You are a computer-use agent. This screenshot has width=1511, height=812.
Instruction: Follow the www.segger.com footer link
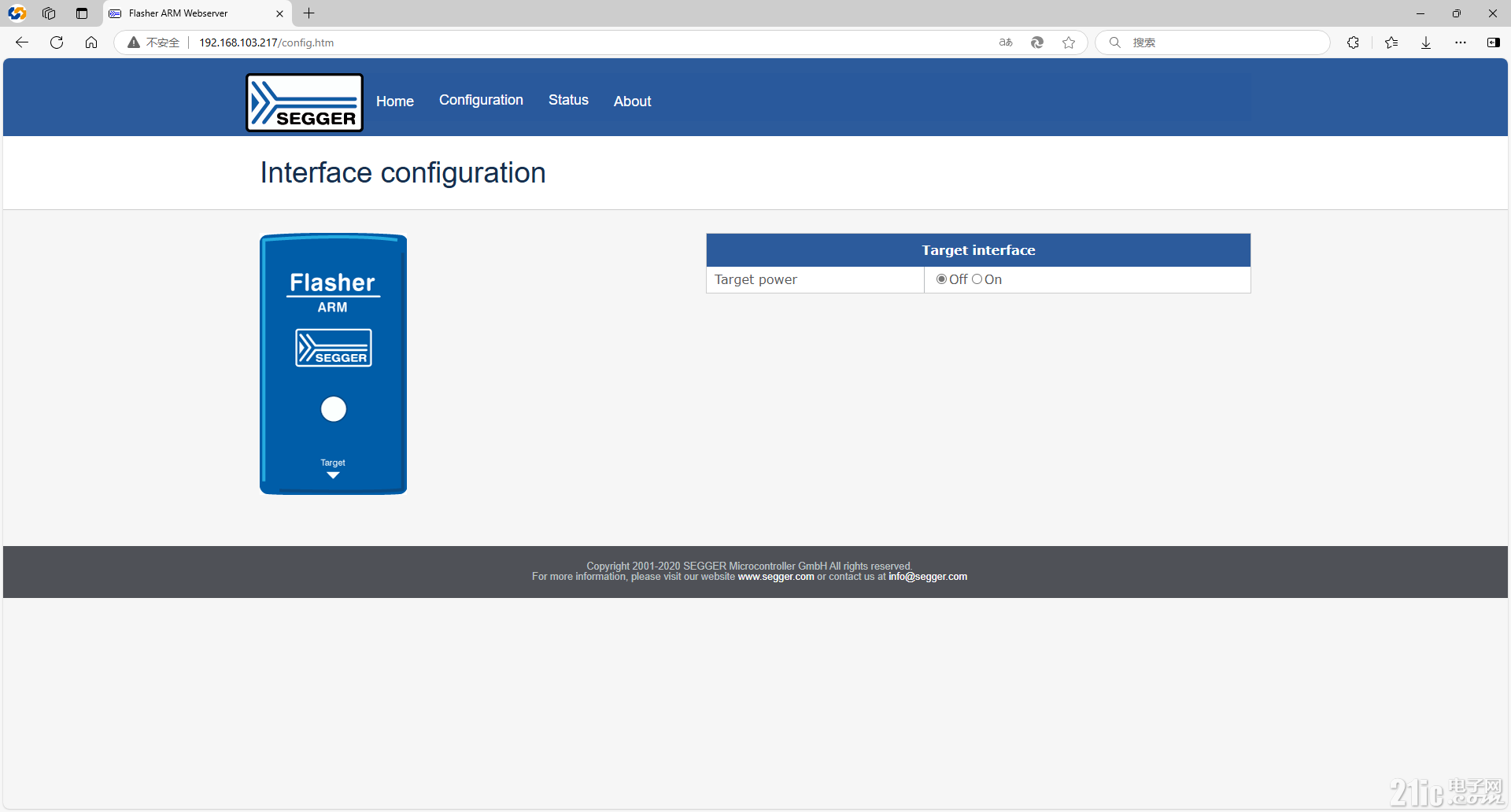[x=776, y=577]
